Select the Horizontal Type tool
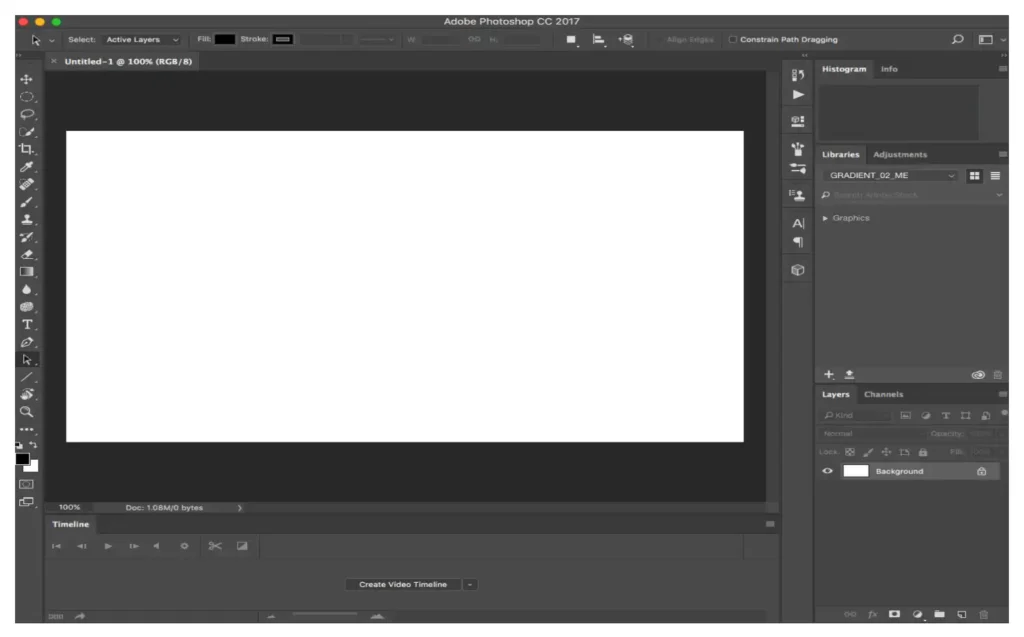 pyautogui.click(x=26, y=324)
